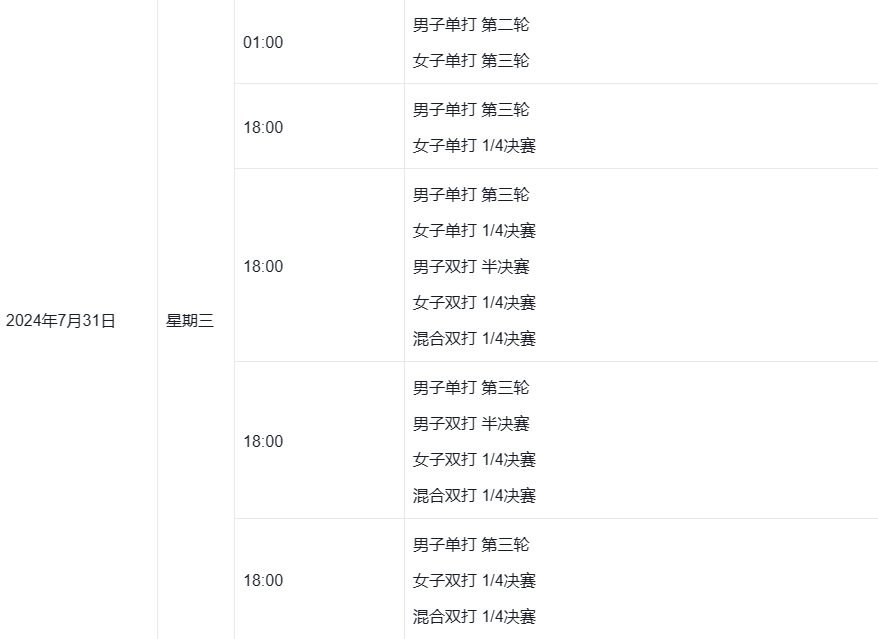
Task: Choose 混合双打 1/4决赛 in the five-event session
Action: pos(474,338)
